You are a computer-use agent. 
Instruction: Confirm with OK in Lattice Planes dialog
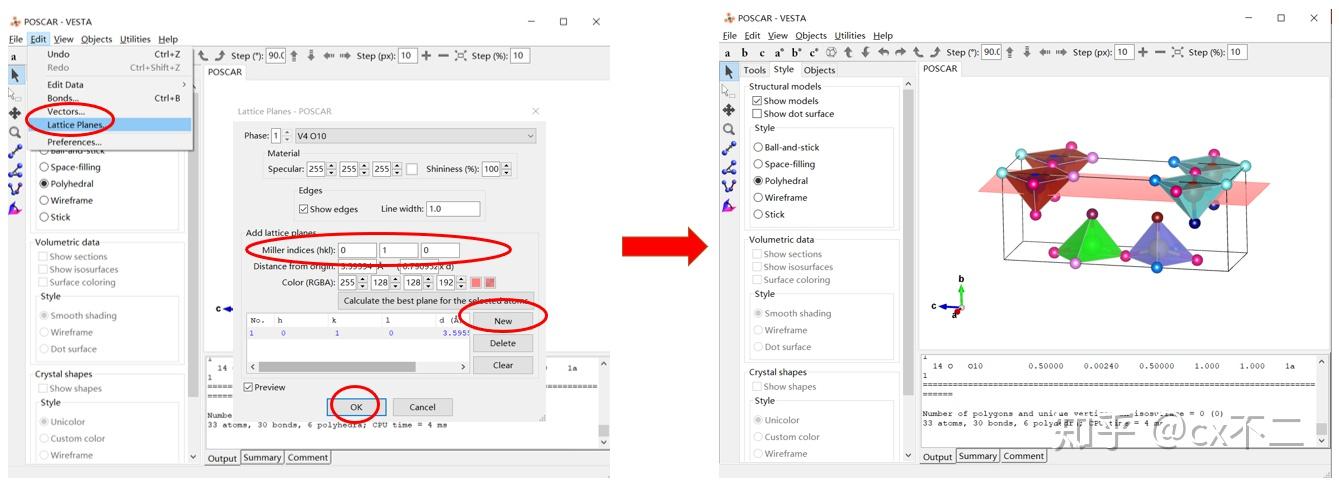click(x=356, y=407)
